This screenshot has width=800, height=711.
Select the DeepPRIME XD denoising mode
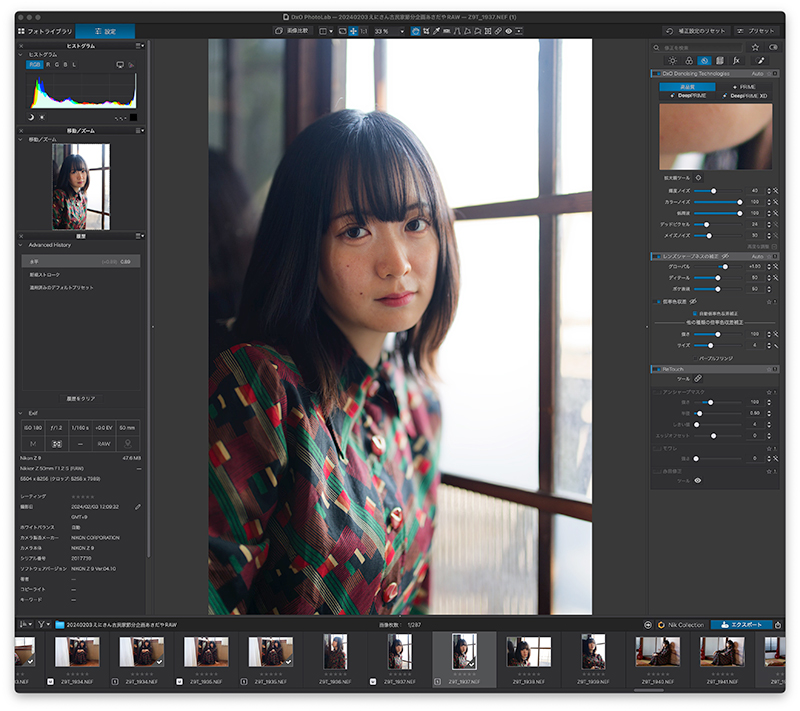pyautogui.click(x=744, y=96)
